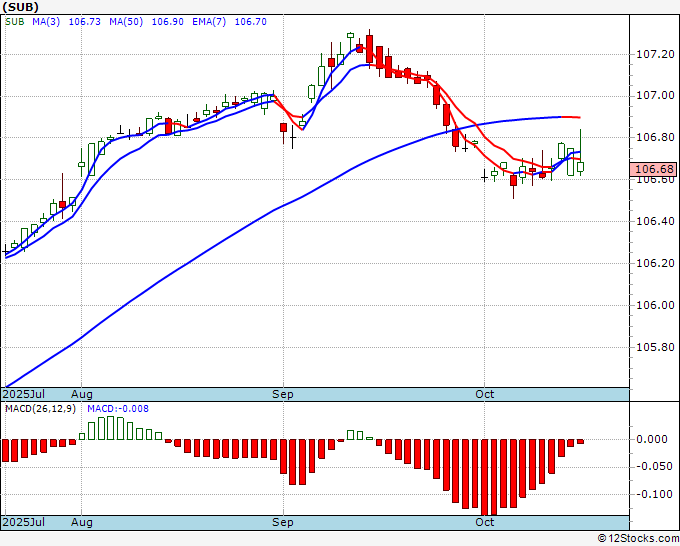Click the current price tag 106.68
The height and width of the screenshot is (546, 680).
pyautogui.click(x=653, y=170)
